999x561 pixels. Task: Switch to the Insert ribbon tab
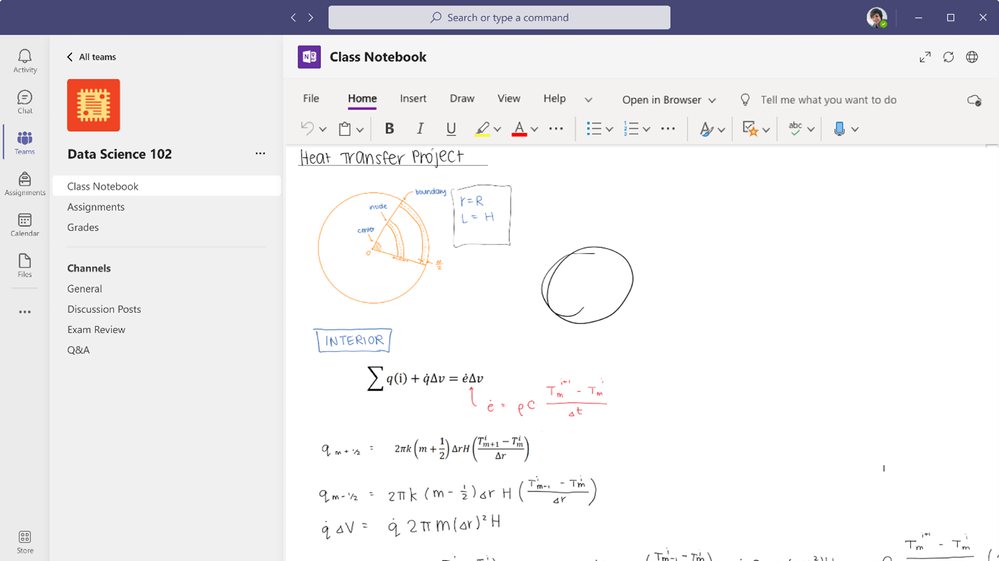(x=413, y=99)
